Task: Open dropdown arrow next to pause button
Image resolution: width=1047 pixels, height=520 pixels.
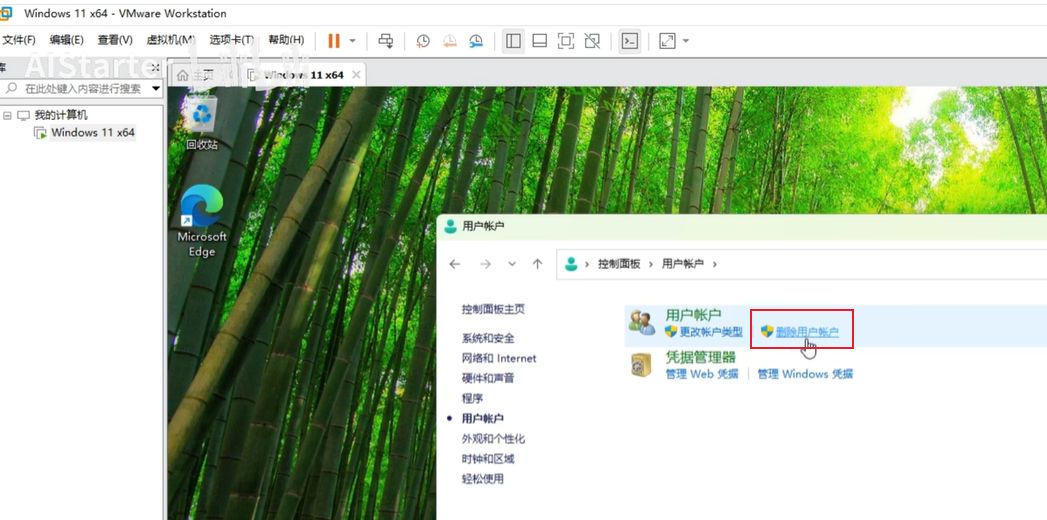Action: click(351, 41)
